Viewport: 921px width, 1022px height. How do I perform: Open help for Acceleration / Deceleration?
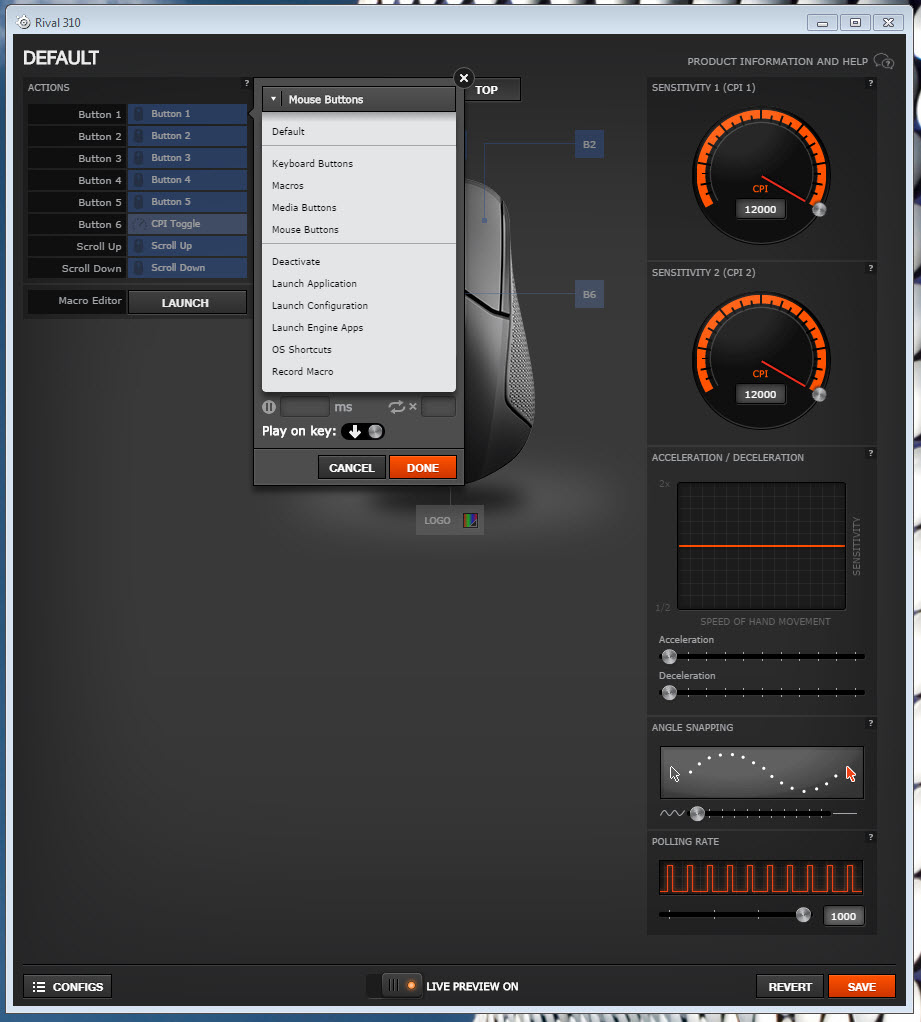[870, 454]
